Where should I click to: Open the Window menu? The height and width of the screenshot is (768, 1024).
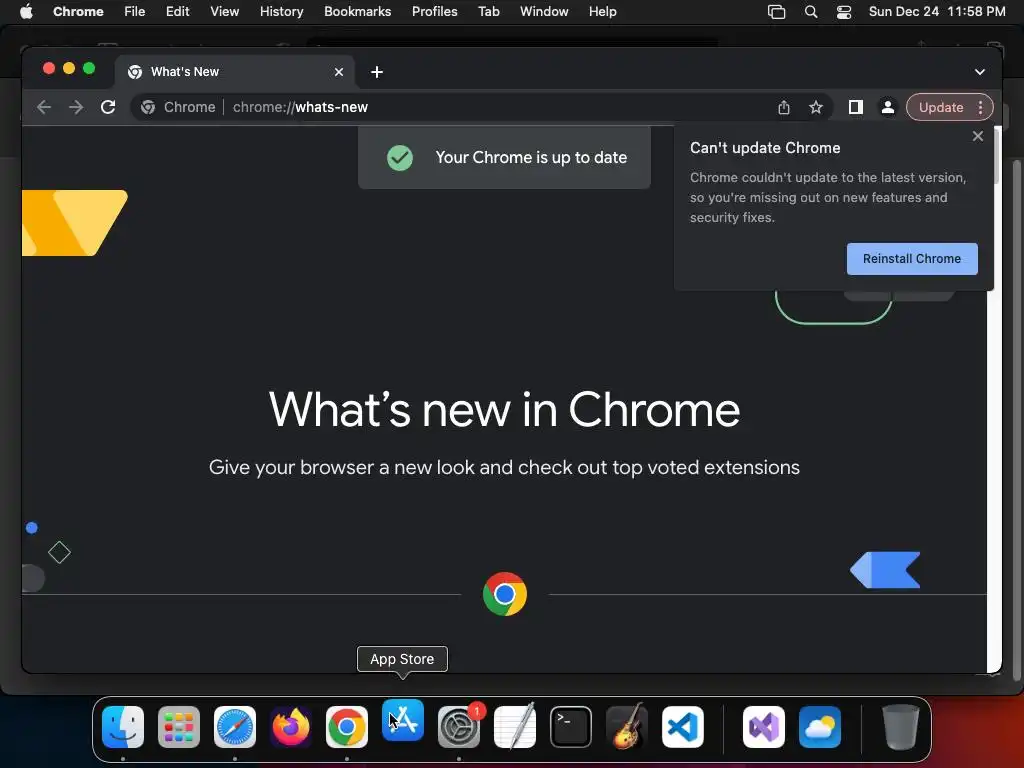544,11
